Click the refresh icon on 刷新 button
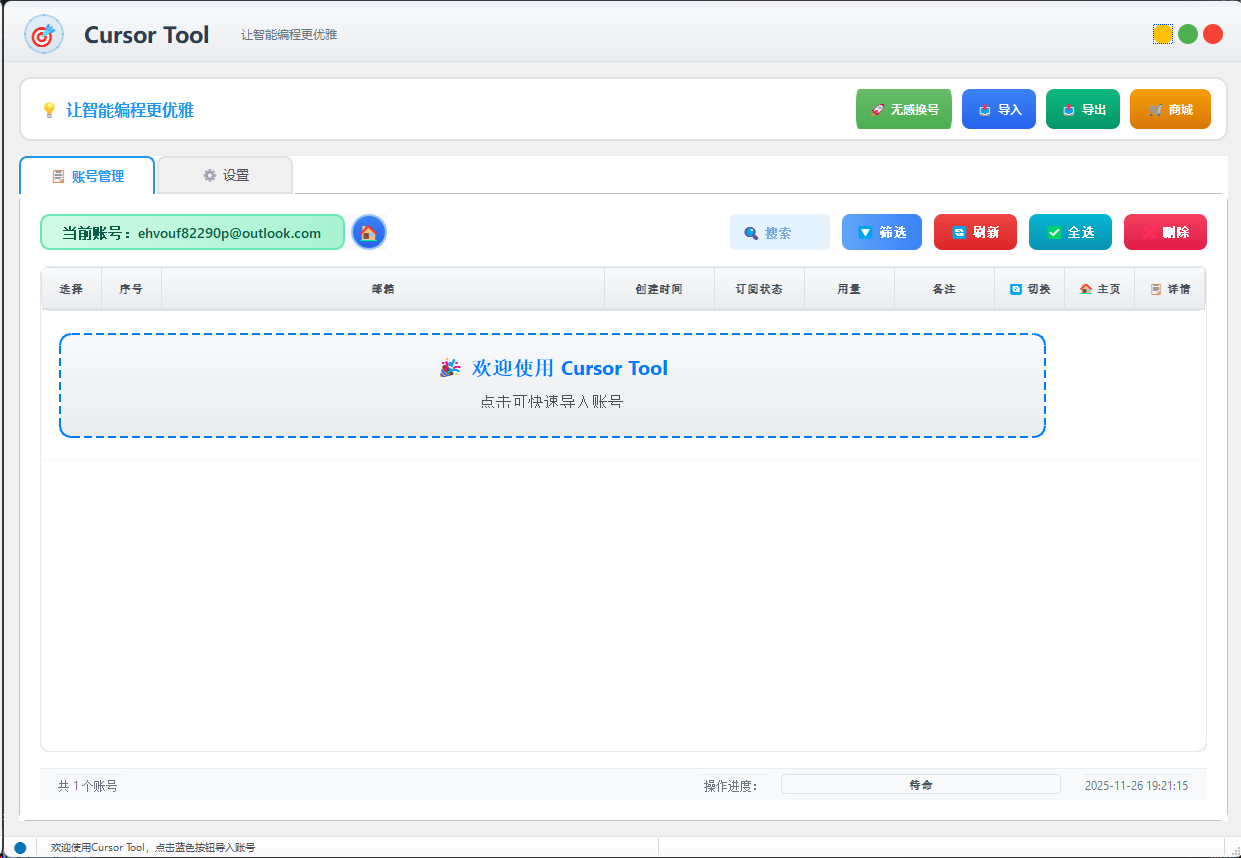The height and width of the screenshot is (858, 1241). (x=957, y=231)
